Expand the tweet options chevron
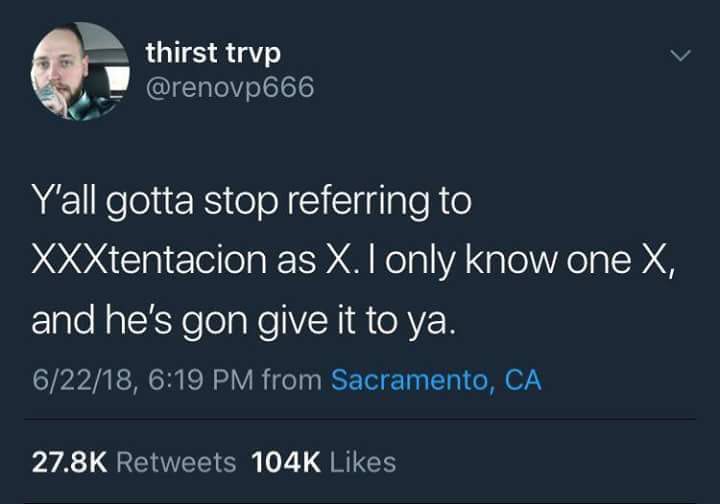Screen dimensions: 720x504 point(680,55)
